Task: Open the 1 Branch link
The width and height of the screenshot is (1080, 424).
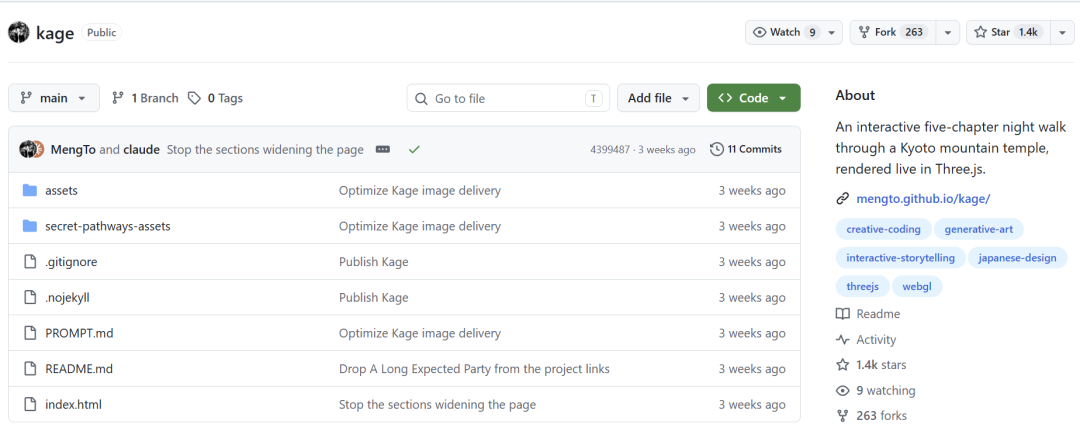Action: click(x=145, y=98)
